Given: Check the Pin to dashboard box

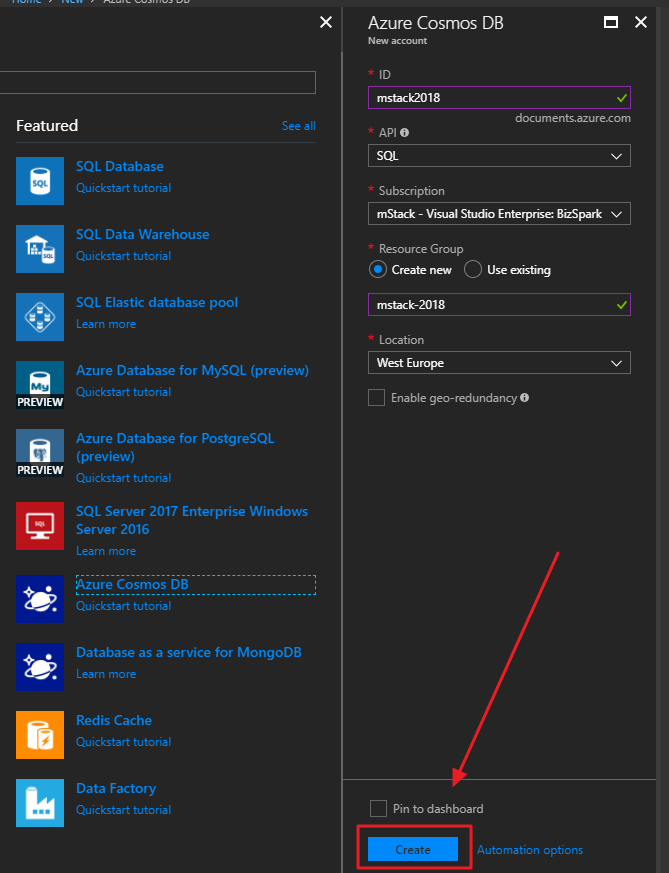Looking at the screenshot, I should pos(378,808).
